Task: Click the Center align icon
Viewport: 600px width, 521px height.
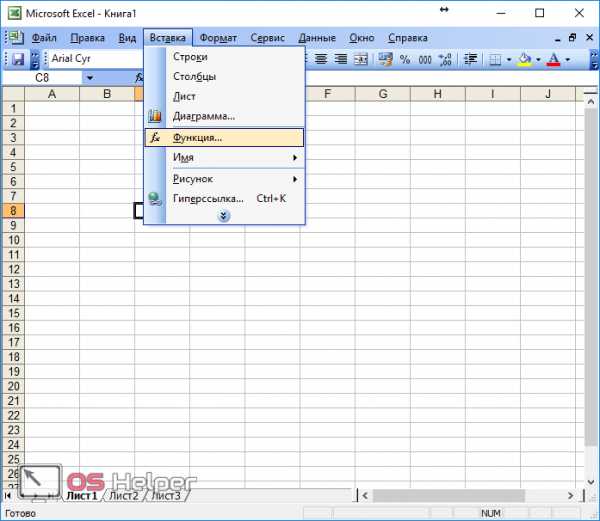Action: pos(321,59)
